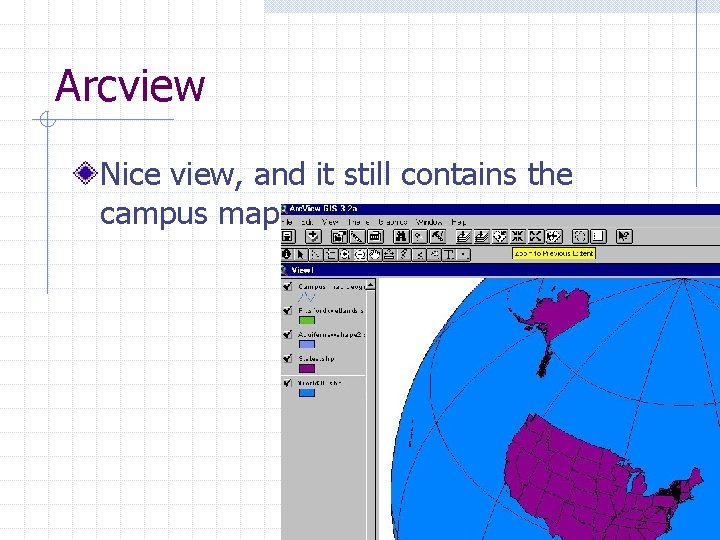Open the theme table button
Viewport: 720px width, 540px height.
click(375, 236)
